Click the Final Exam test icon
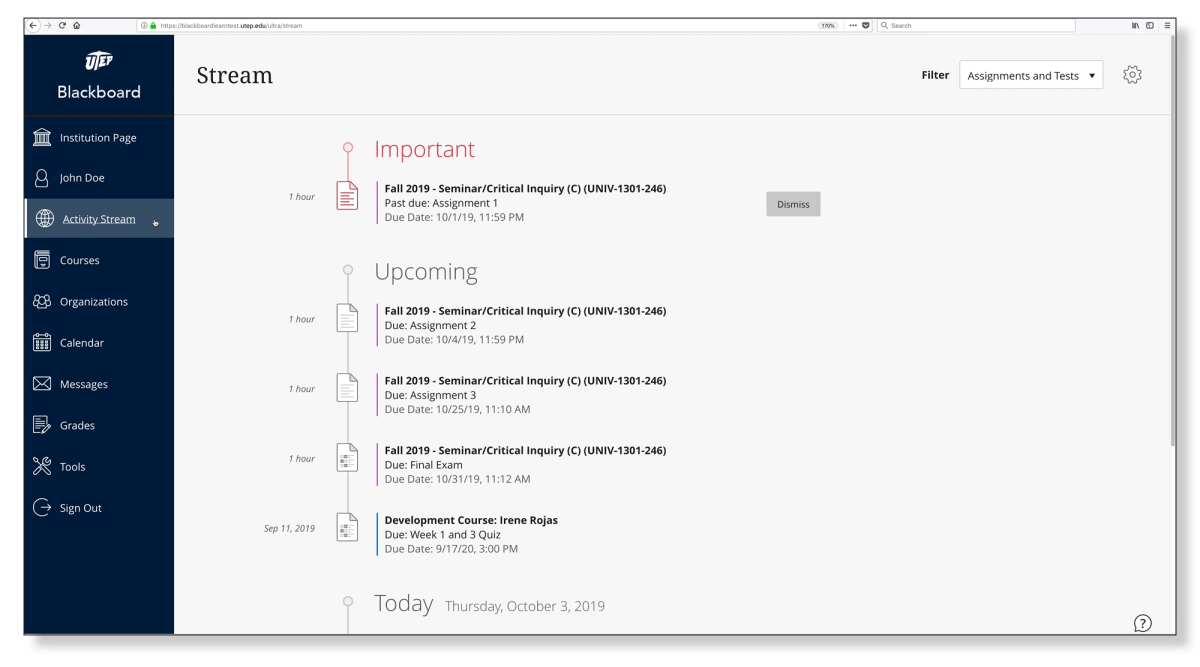Screen dimensions: 1200x667 coord(347,458)
